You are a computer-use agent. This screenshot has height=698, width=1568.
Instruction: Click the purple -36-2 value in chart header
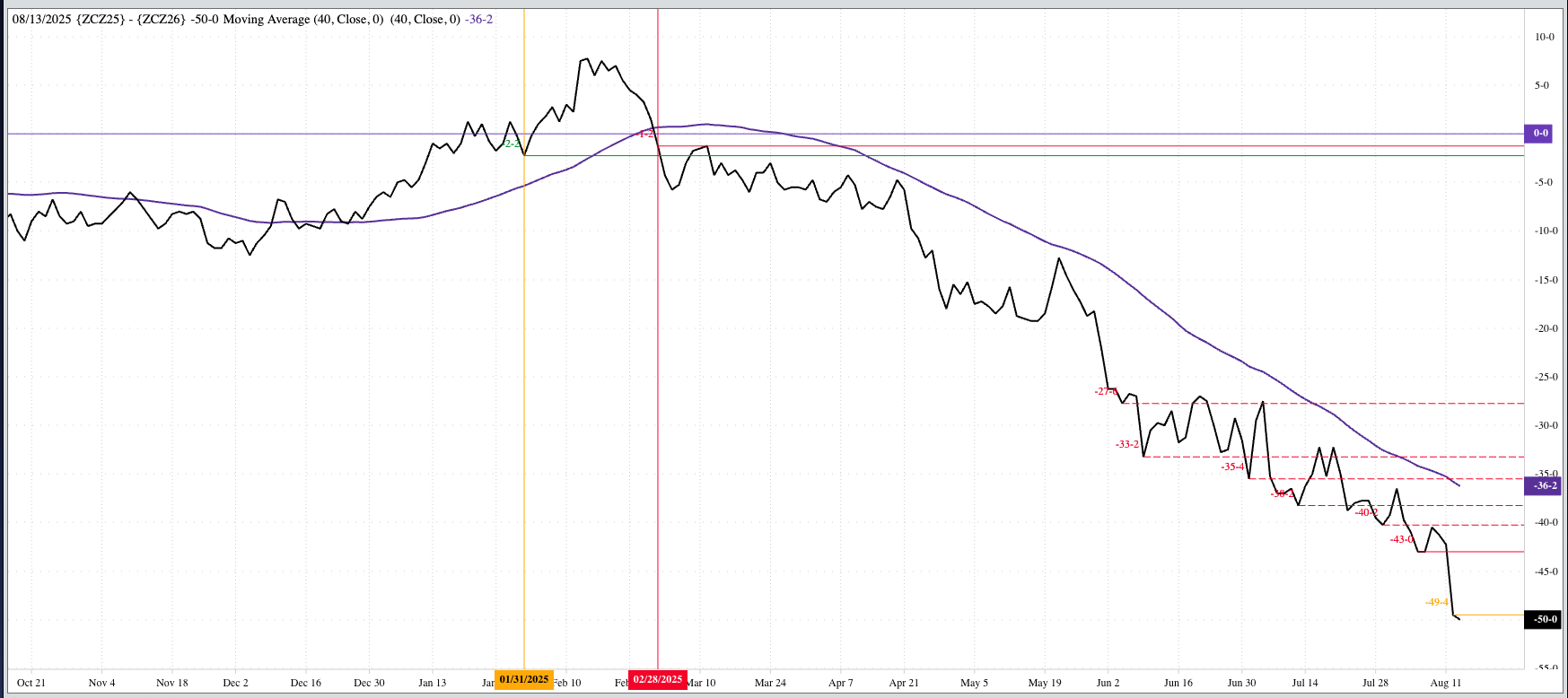coord(478,19)
